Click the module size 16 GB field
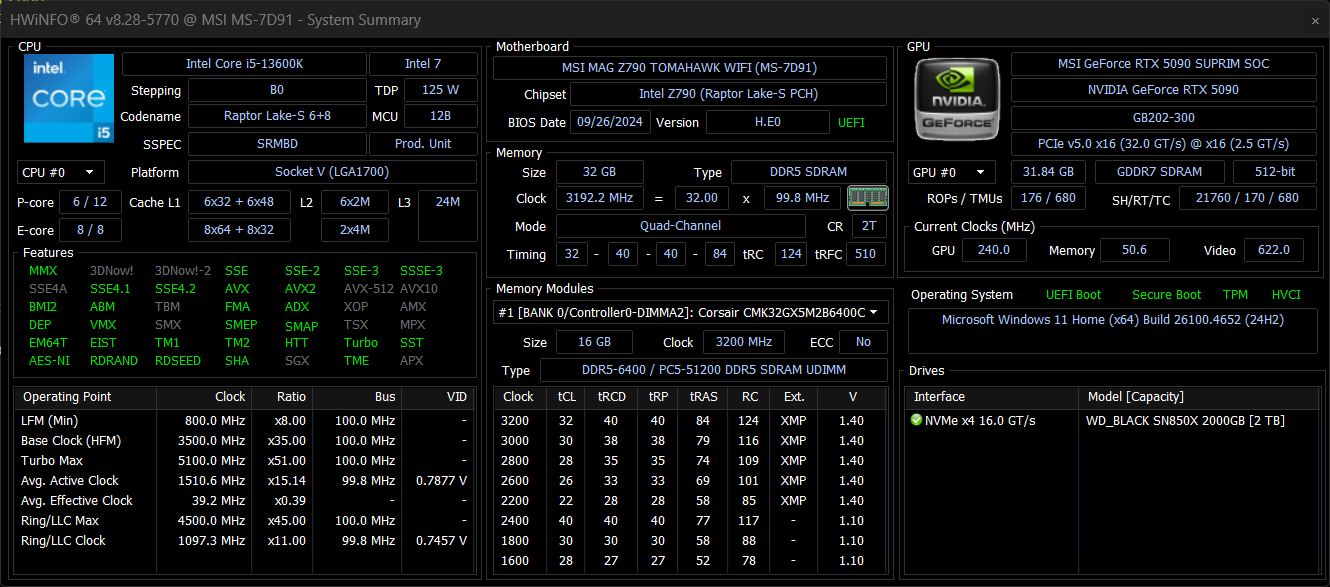 coord(593,342)
